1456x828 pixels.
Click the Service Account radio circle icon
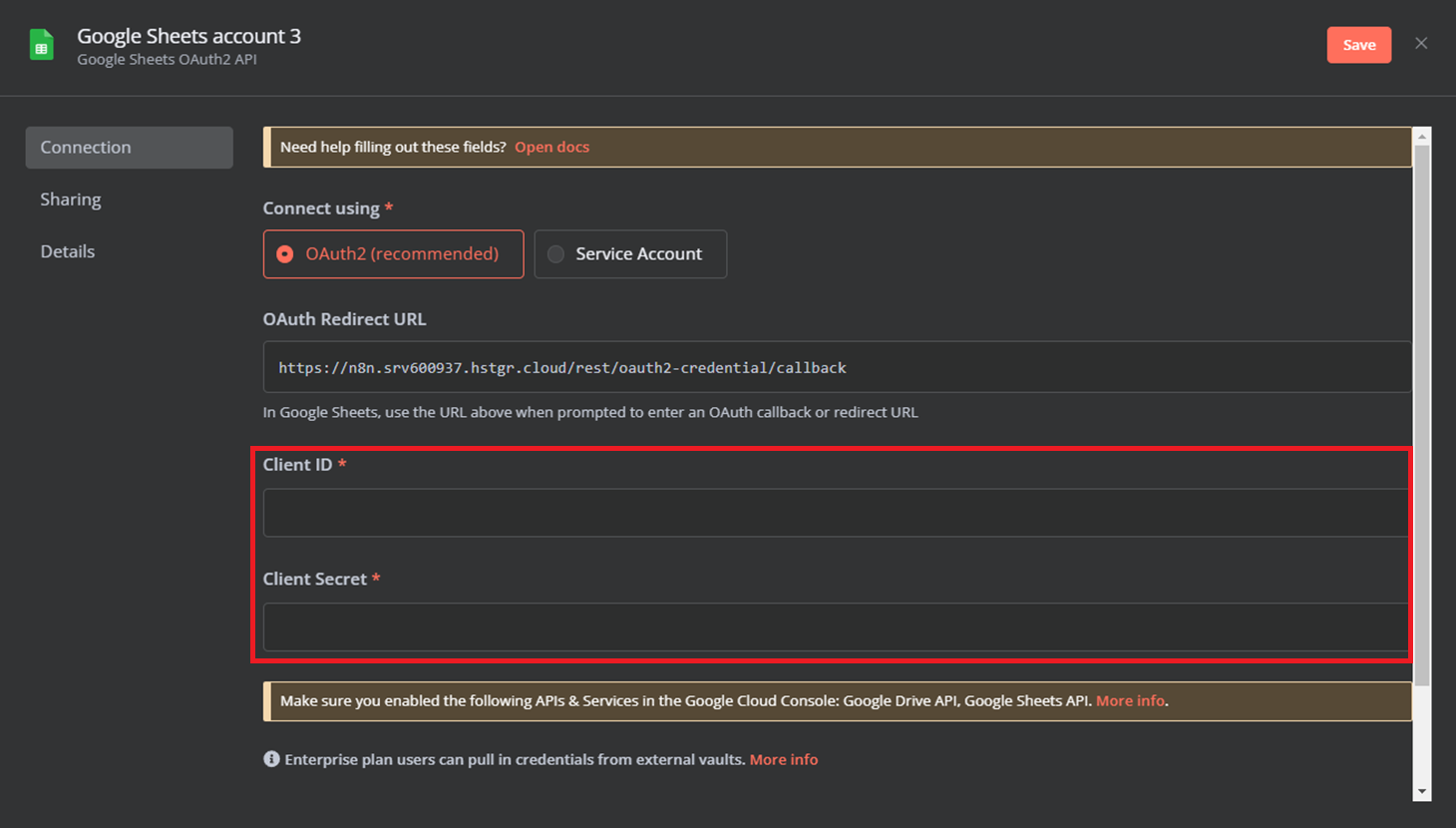555,253
